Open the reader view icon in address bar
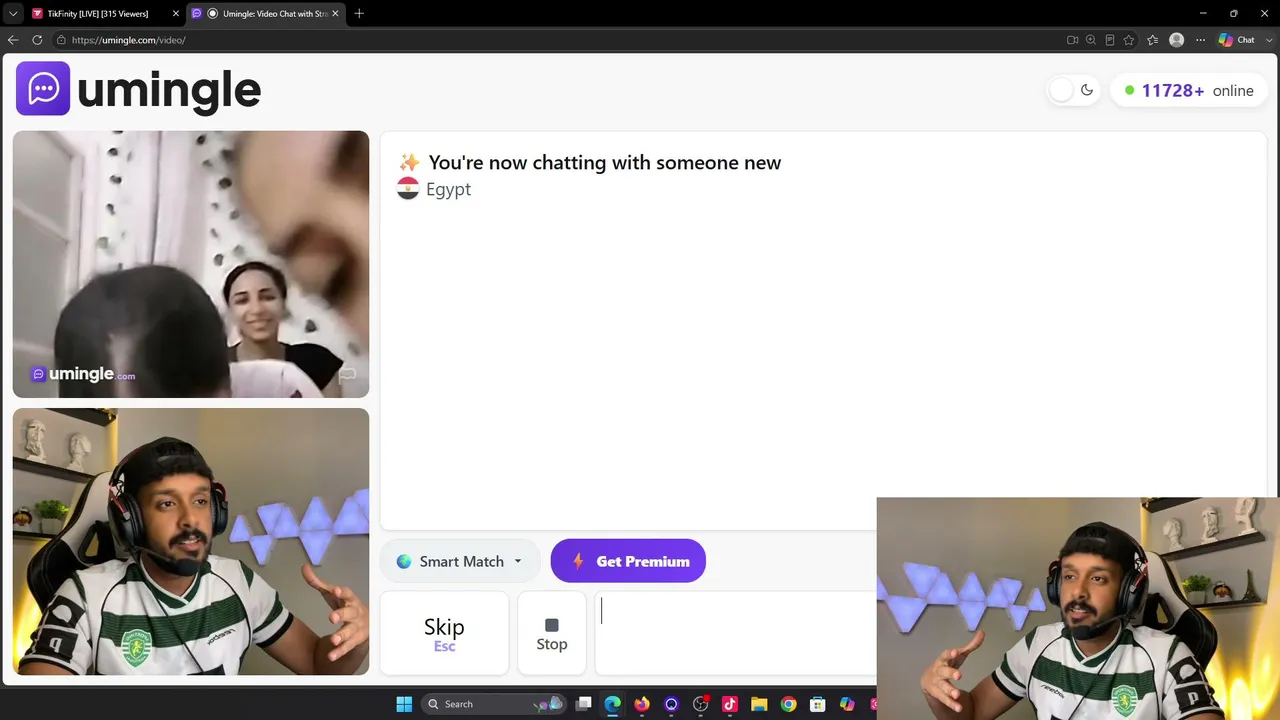The height and width of the screenshot is (720, 1280). (1110, 40)
